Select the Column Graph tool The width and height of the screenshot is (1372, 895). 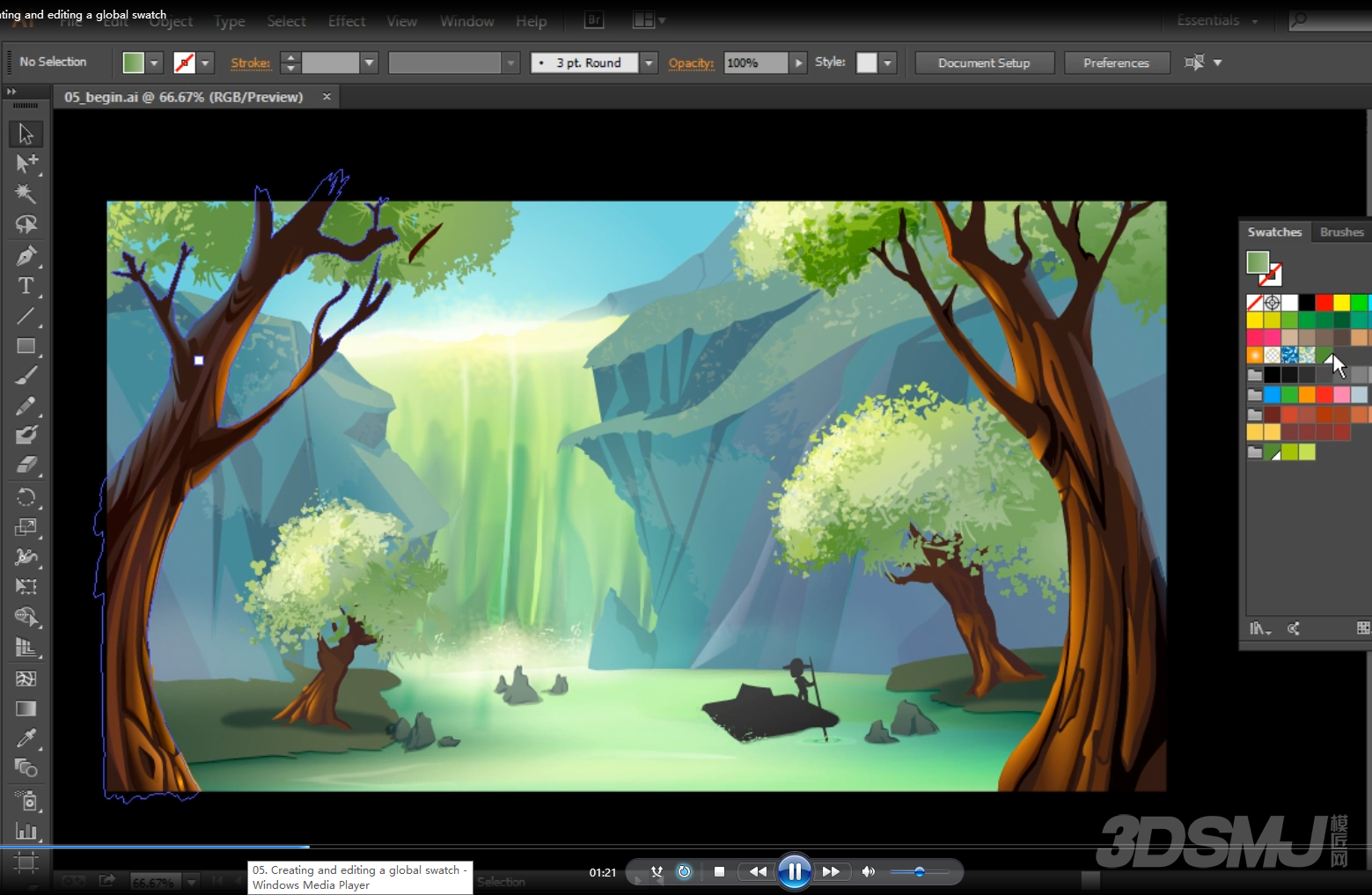click(x=26, y=831)
